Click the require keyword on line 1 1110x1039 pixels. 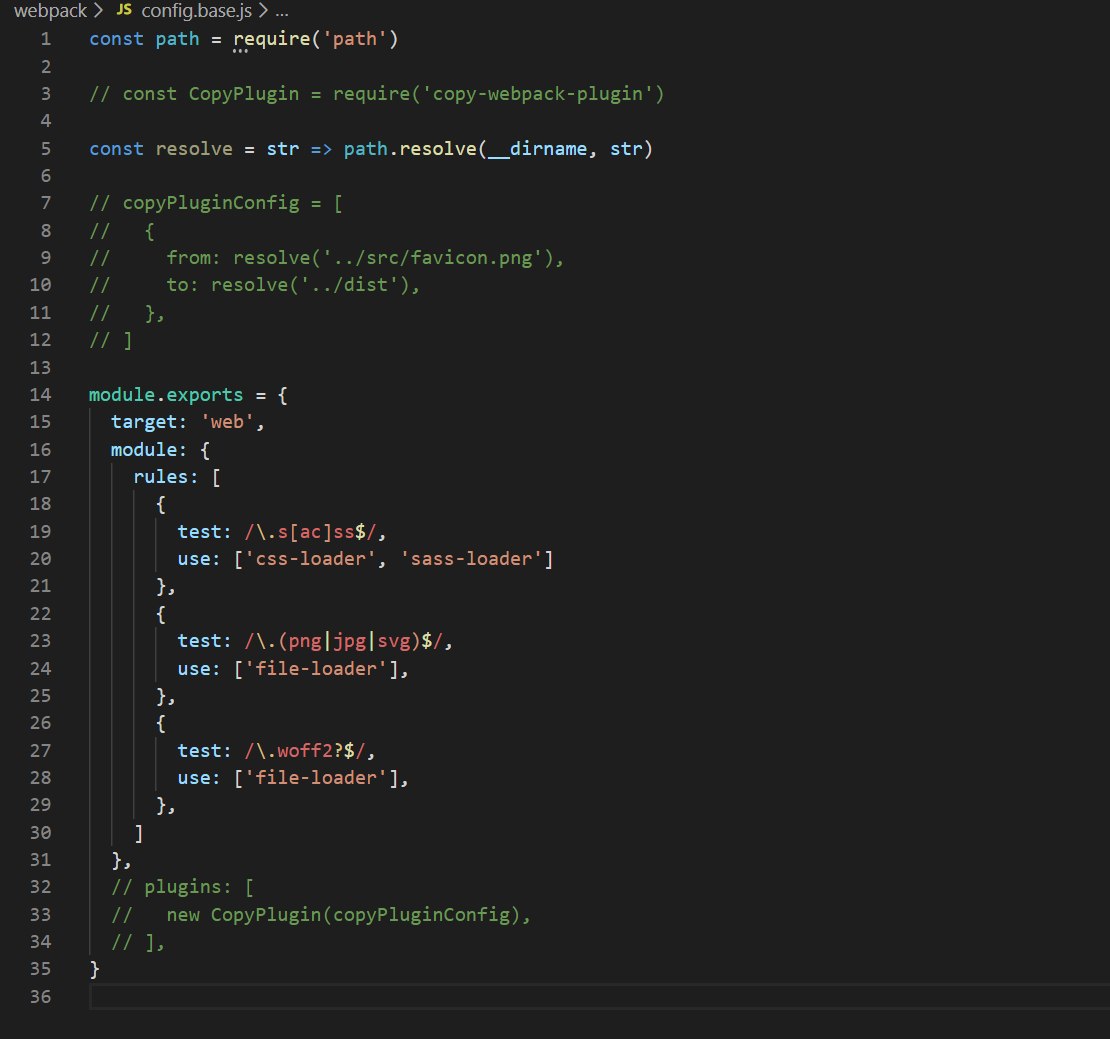point(272,39)
